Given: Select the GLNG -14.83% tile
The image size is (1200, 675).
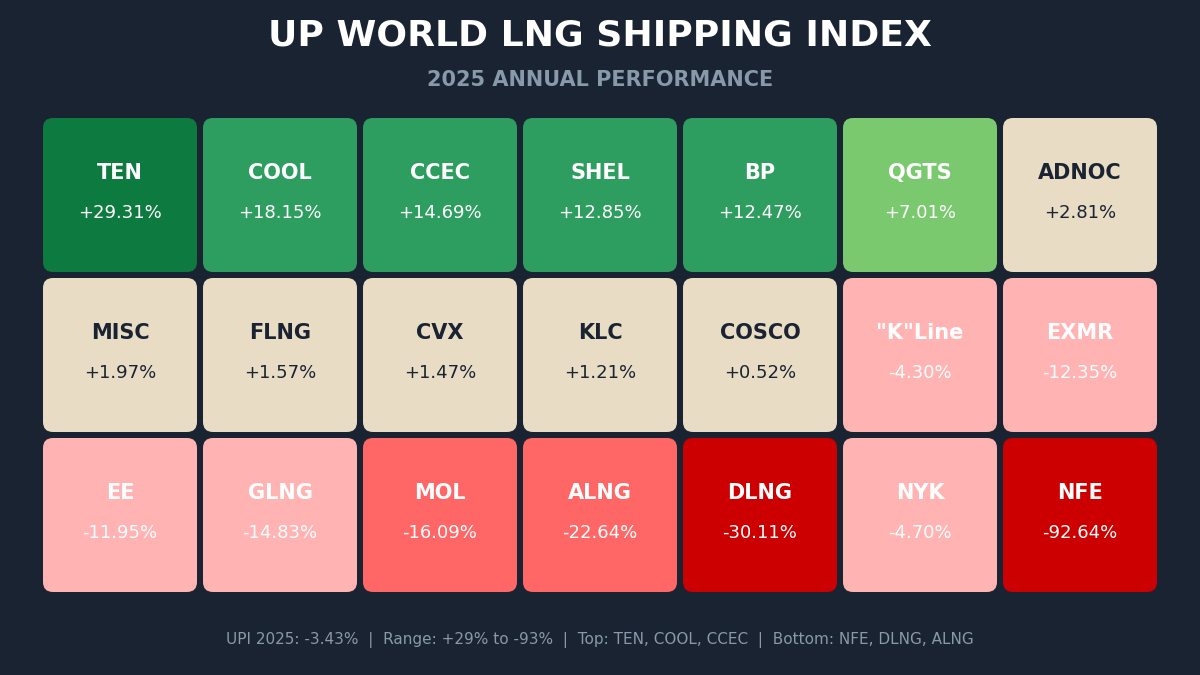Looking at the screenshot, I should coord(280,515).
